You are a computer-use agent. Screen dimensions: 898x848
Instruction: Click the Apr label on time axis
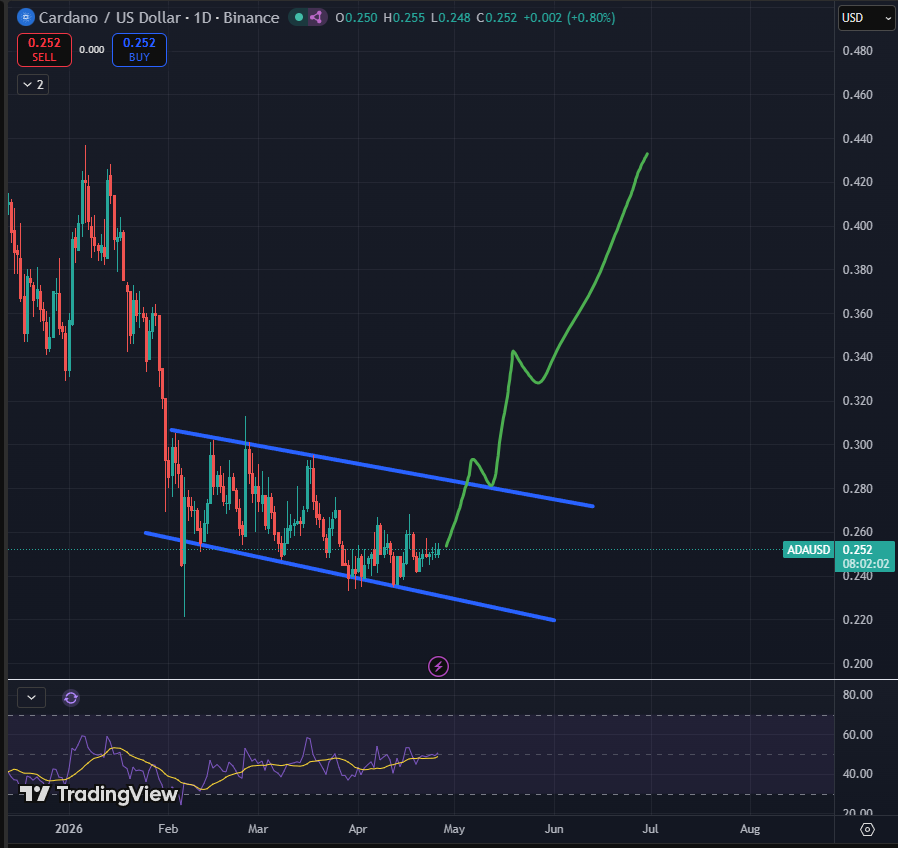[x=358, y=829]
